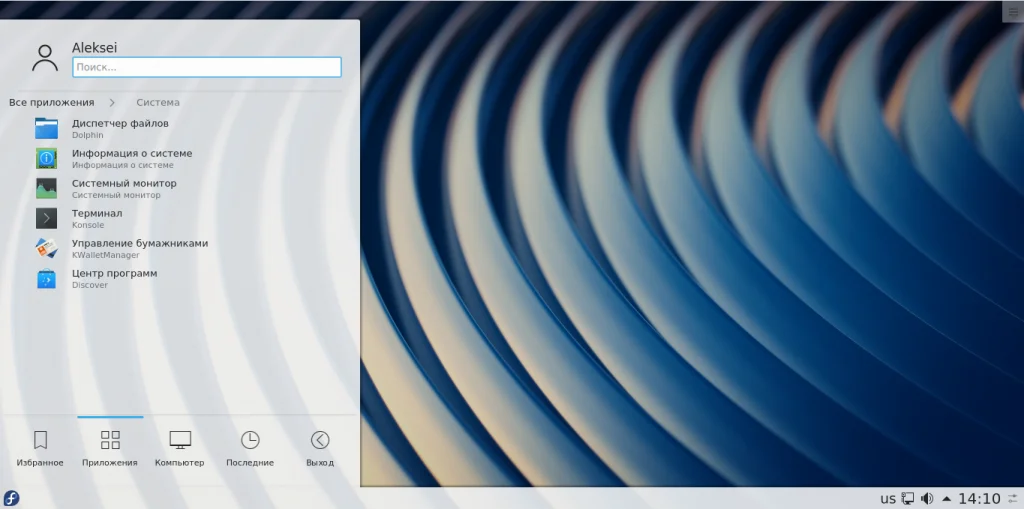Screen dimensions: 1024x509
Task: Open the panel settings icon beside clock
Action: (x=1013, y=499)
